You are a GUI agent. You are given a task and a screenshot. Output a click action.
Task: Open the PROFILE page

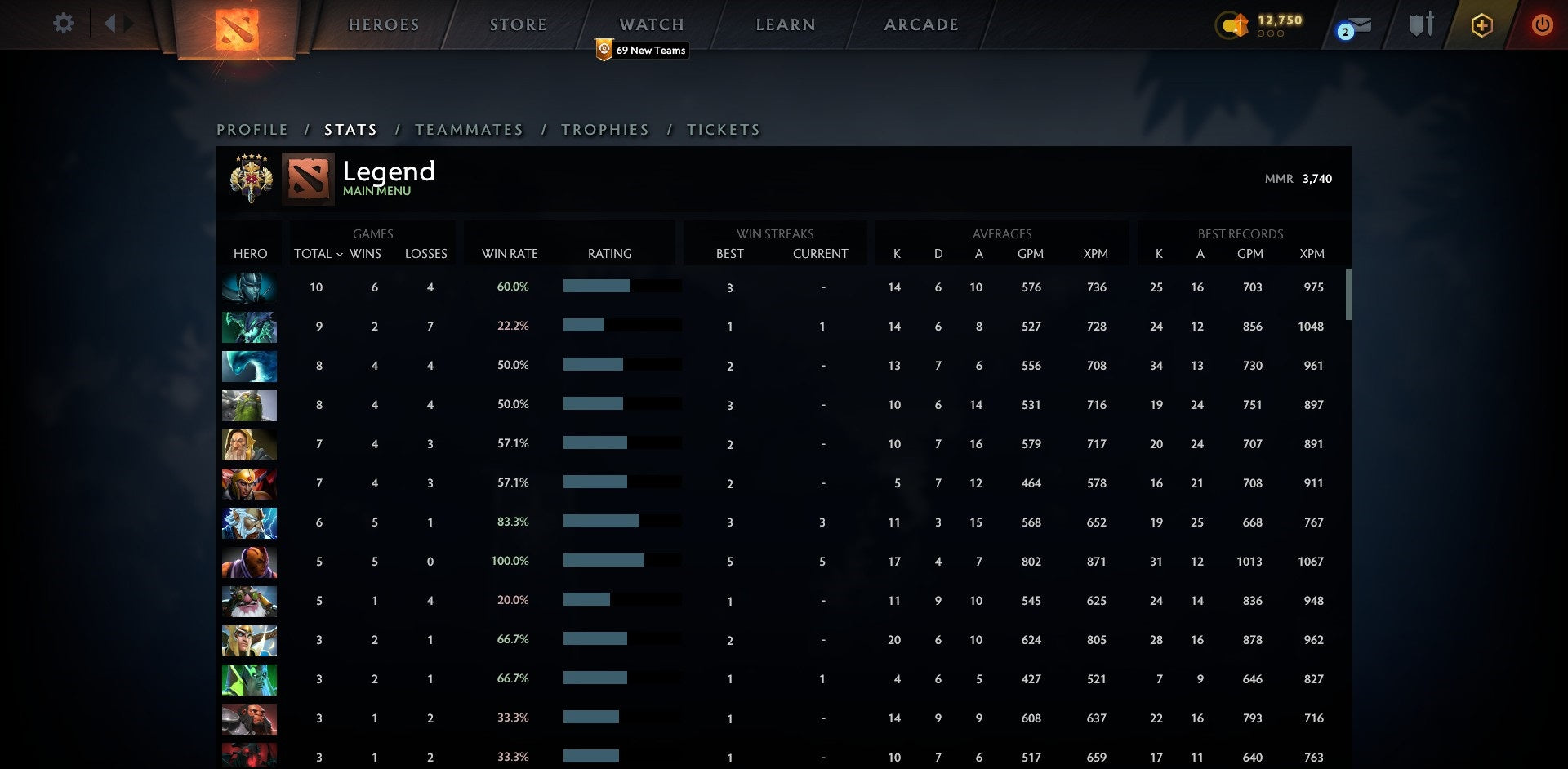coord(252,129)
